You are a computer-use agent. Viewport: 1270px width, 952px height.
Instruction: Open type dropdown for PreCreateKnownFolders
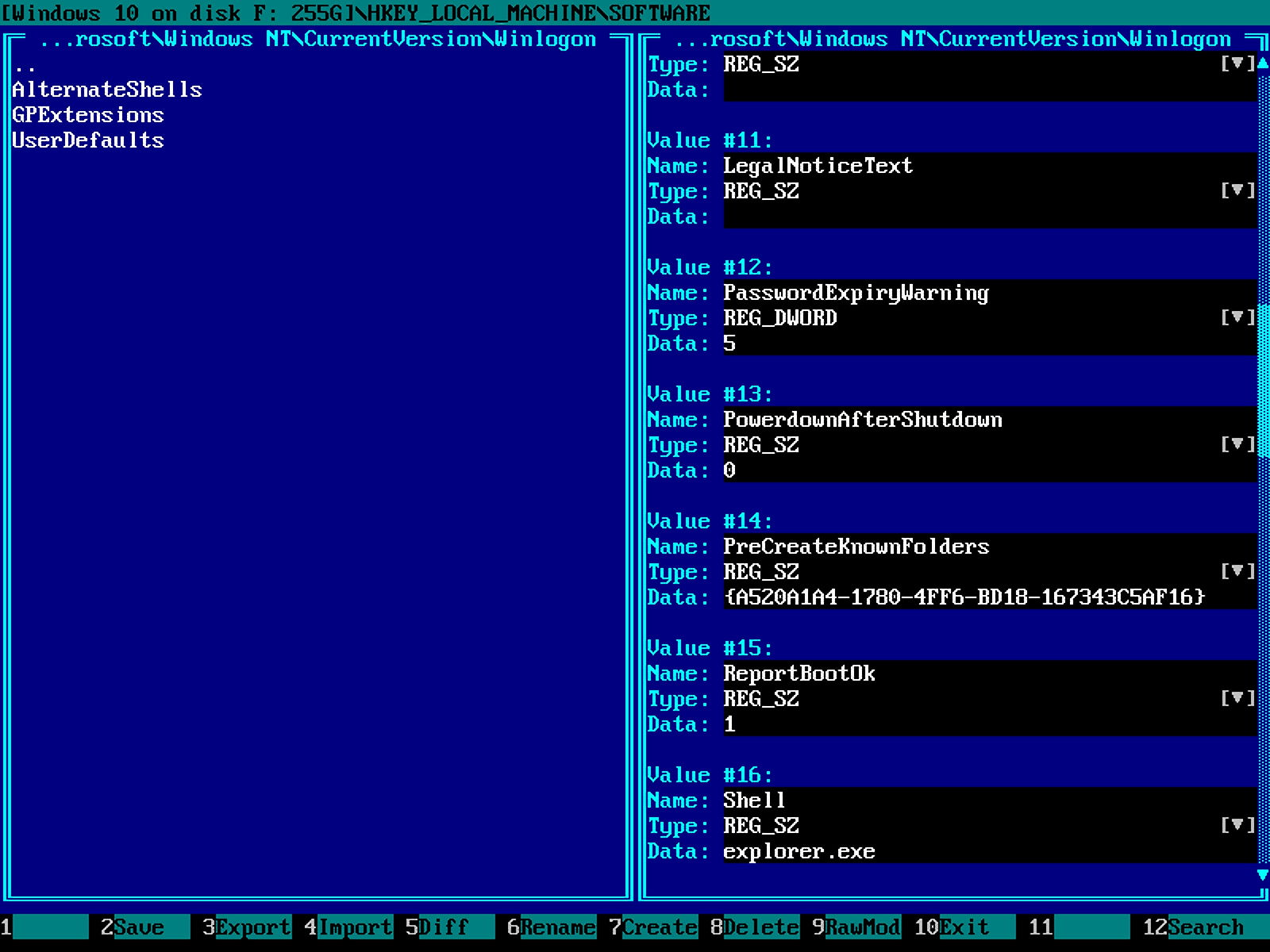point(1237,571)
